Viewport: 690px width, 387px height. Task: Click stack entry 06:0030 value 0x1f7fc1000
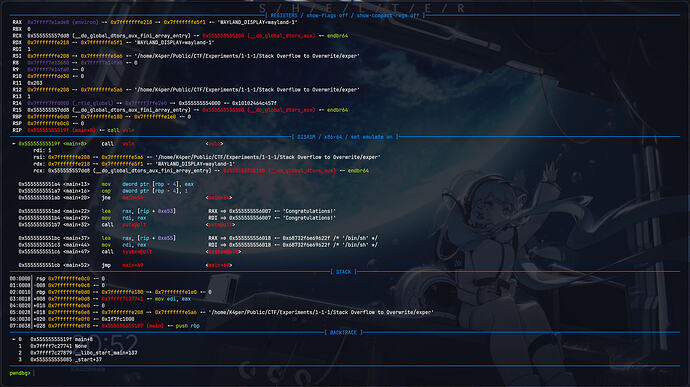coord(118,319)
